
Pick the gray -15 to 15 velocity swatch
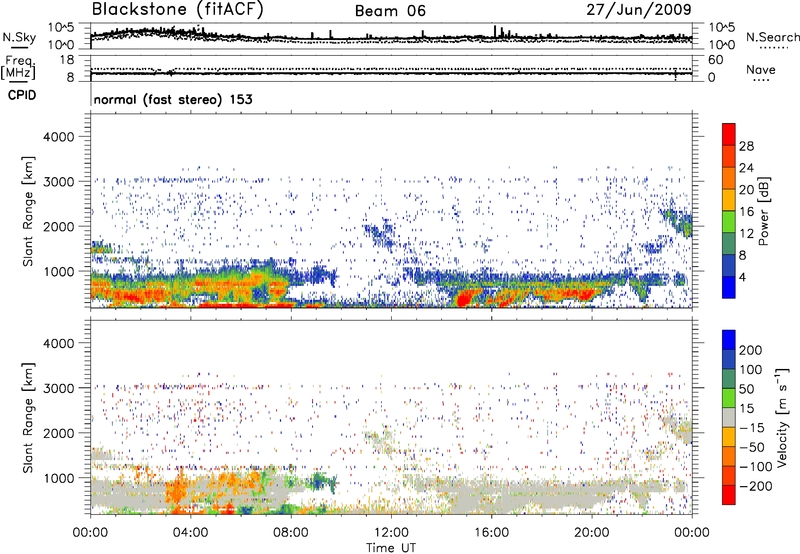(729, 417)
